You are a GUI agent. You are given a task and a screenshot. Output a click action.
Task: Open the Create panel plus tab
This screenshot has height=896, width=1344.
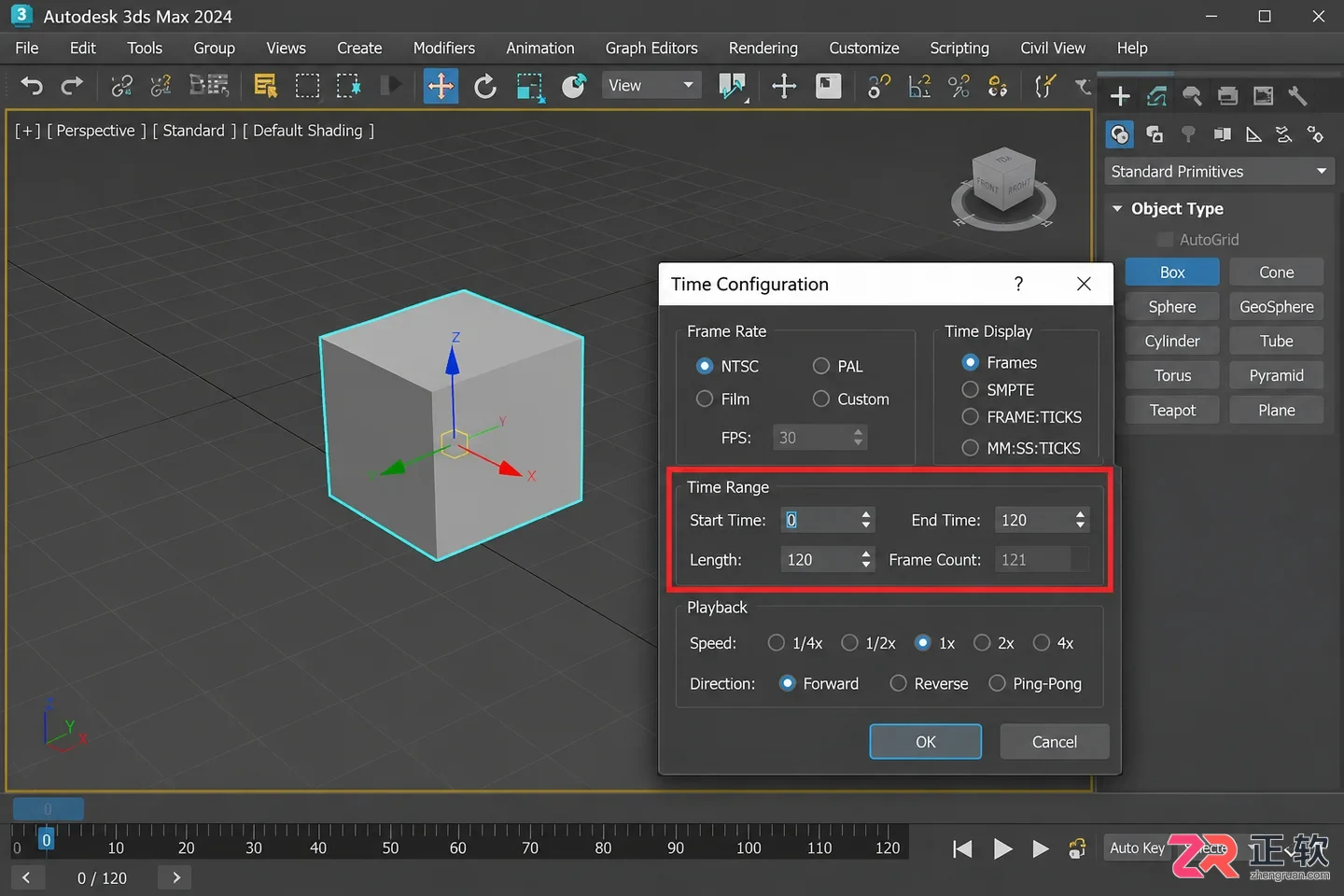[1120, 95]
